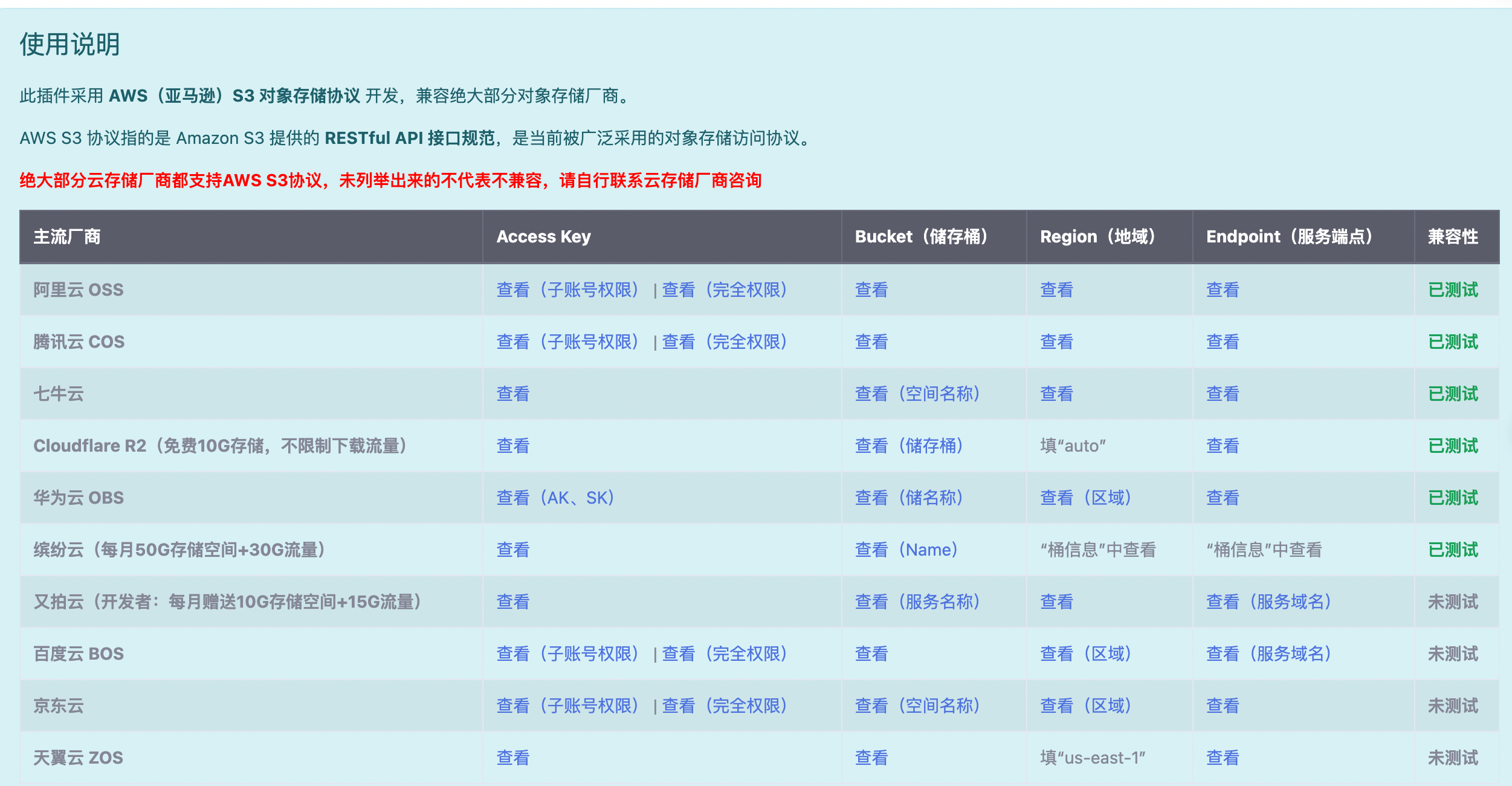1512x786 pixels.
Task: Open 阿里云 OSS 子账号权限 Access Key link
Action: (x=567, y=290)
